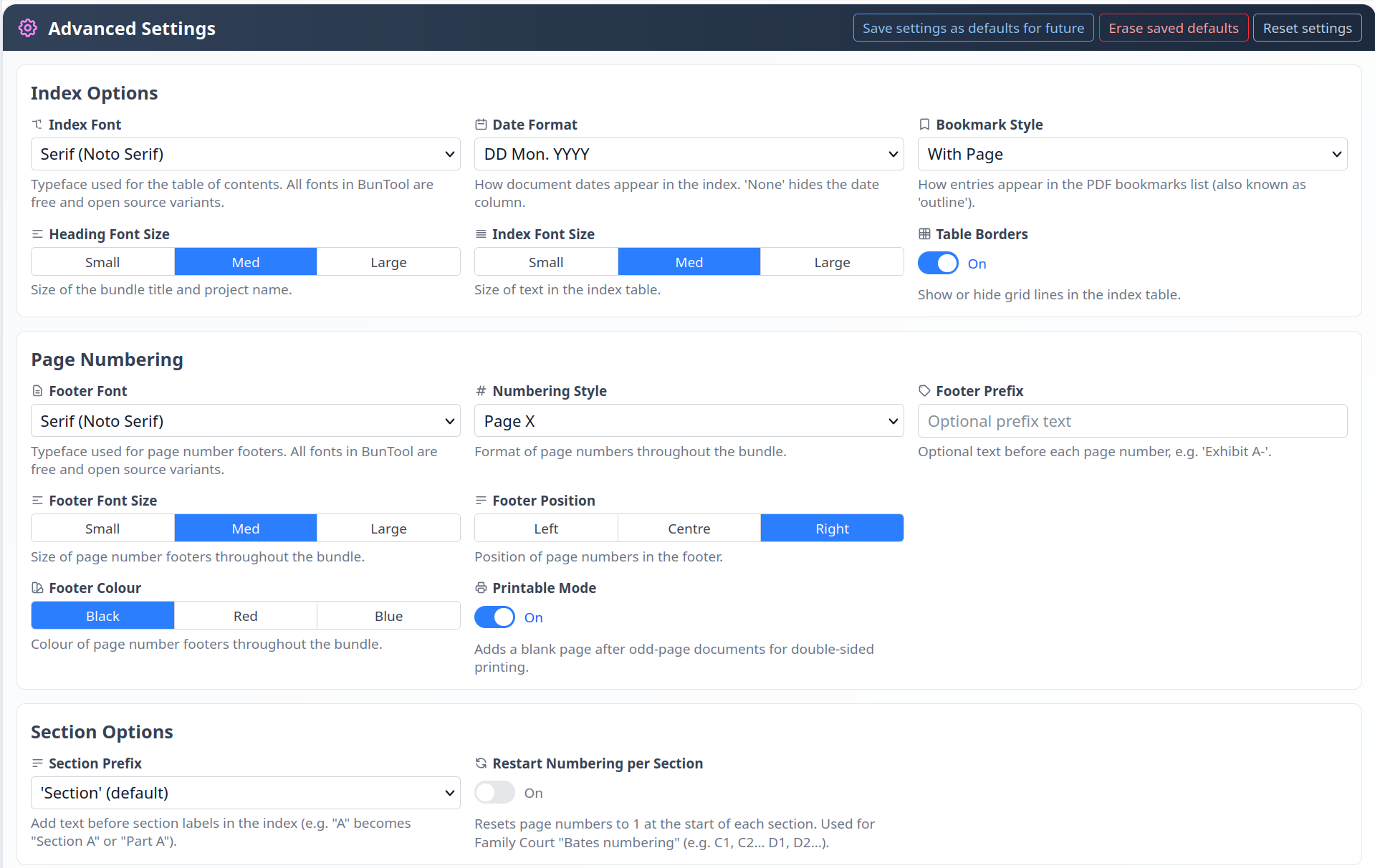Click the Reset settings button

tap(1307, 28)
